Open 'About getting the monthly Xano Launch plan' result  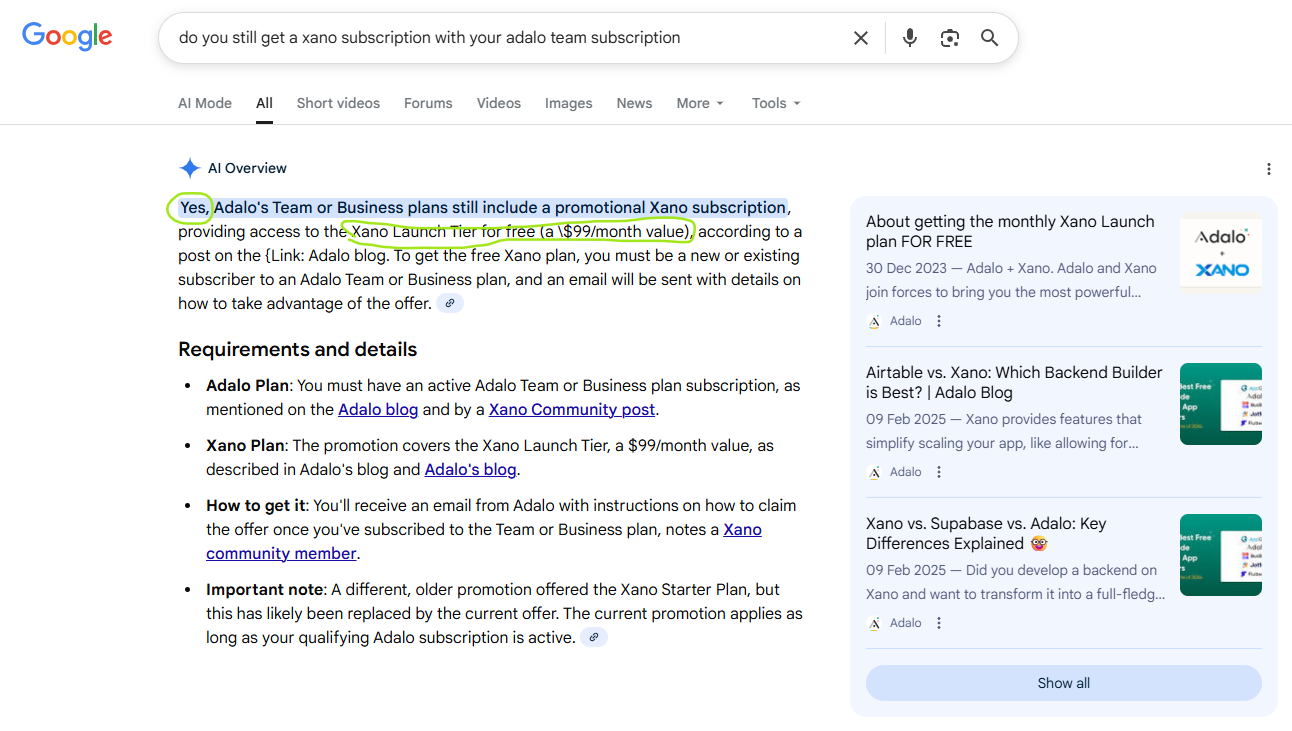click(1010, 231)
